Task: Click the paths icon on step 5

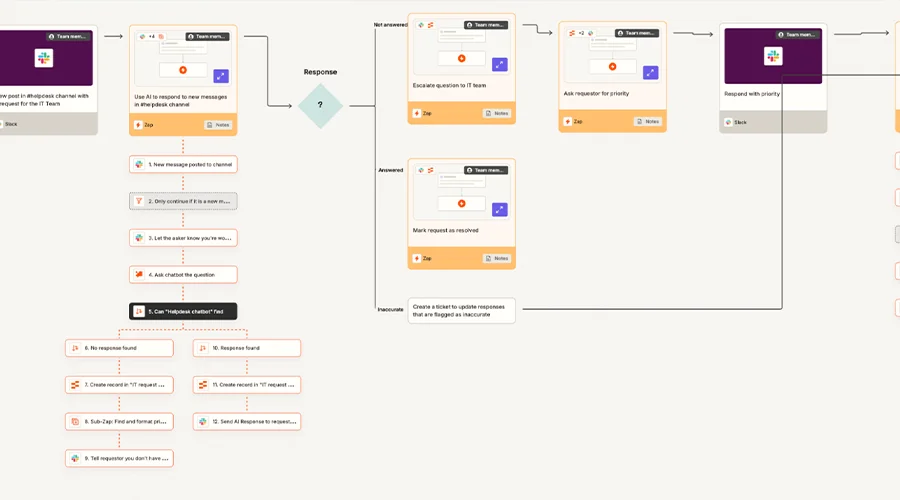Action: (x=139, y=312)
